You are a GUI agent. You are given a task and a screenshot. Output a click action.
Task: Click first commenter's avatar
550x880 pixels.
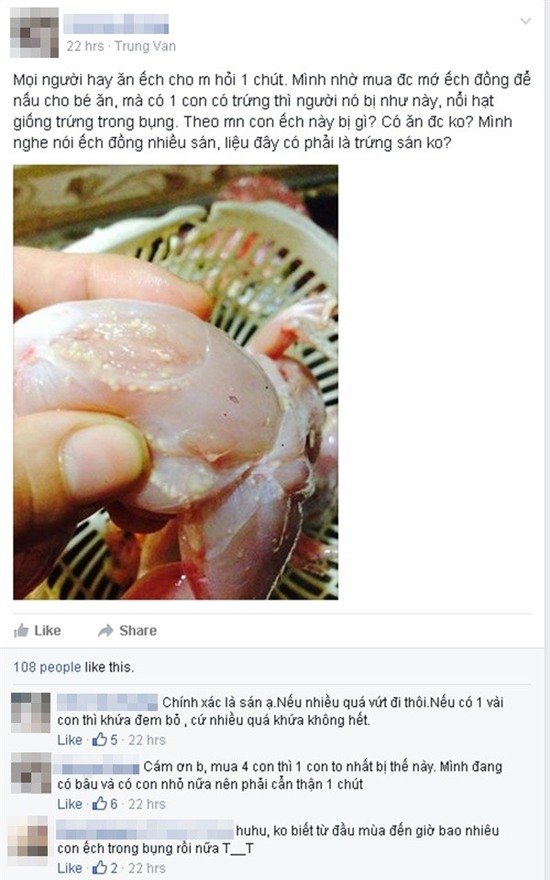pos(31,712)
